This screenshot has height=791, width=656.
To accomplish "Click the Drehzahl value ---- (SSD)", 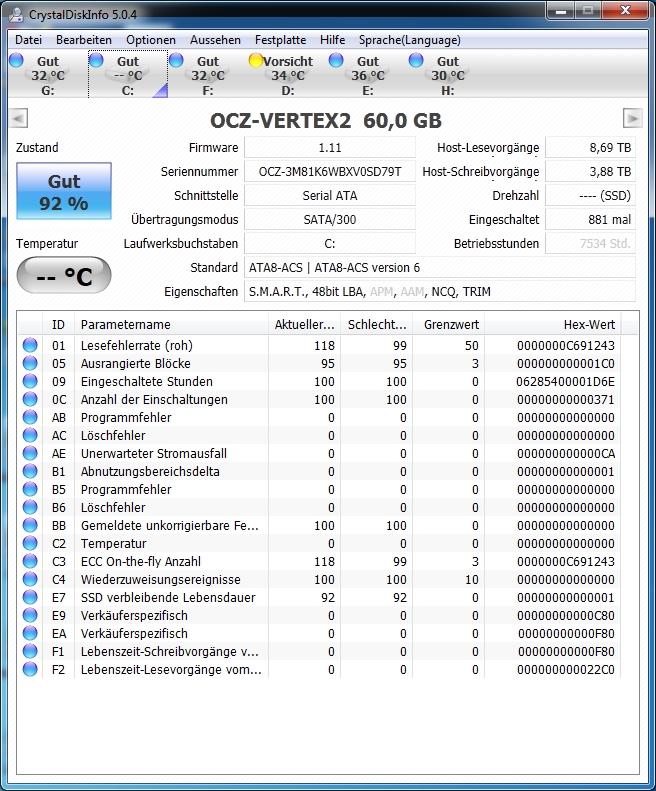I will click(590, 196).
